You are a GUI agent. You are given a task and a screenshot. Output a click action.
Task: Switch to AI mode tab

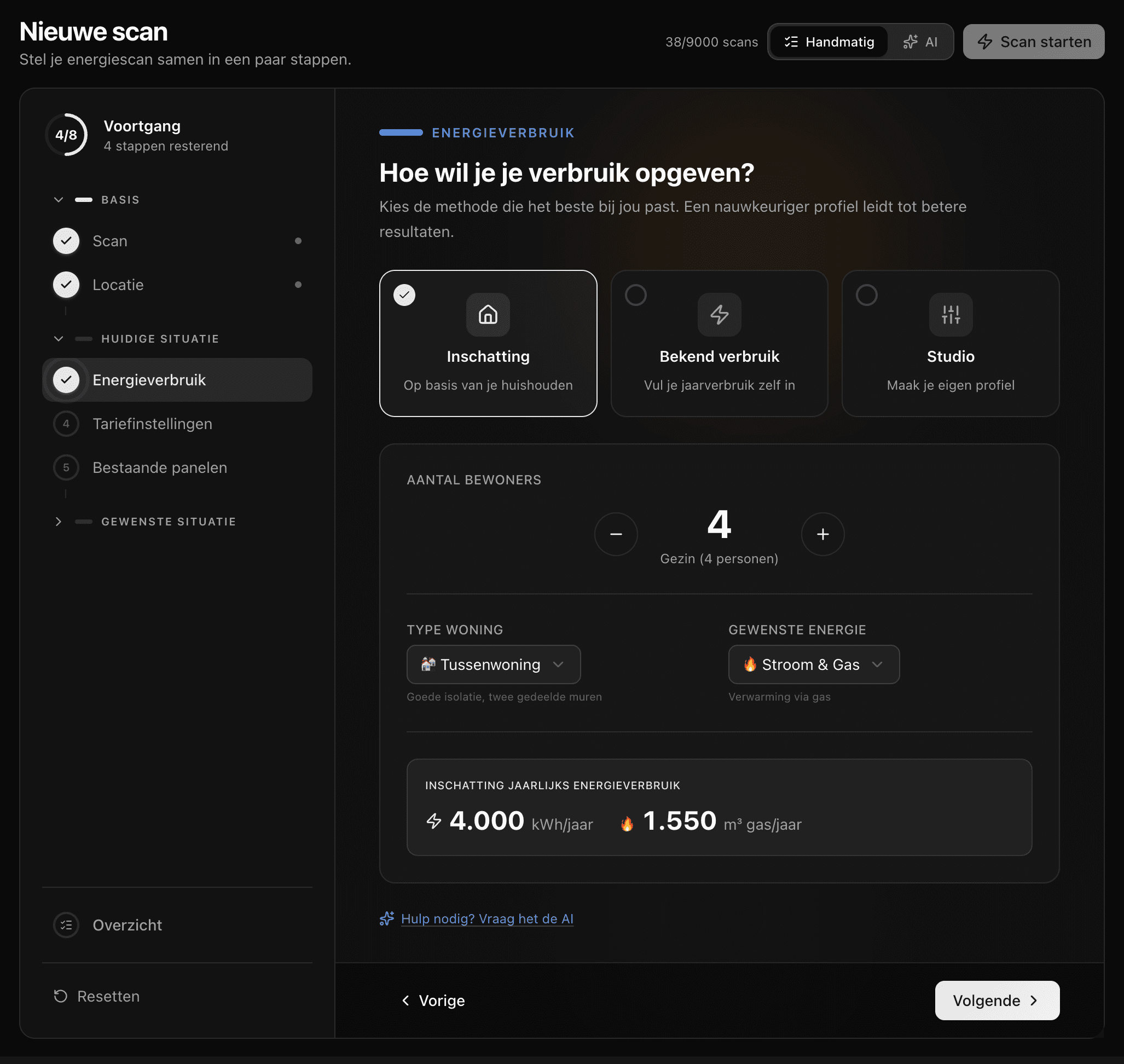920,42
